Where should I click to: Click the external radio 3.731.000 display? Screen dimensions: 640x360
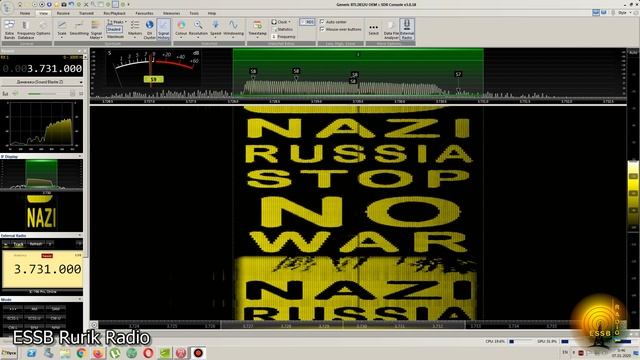click(x=42, y=269)
